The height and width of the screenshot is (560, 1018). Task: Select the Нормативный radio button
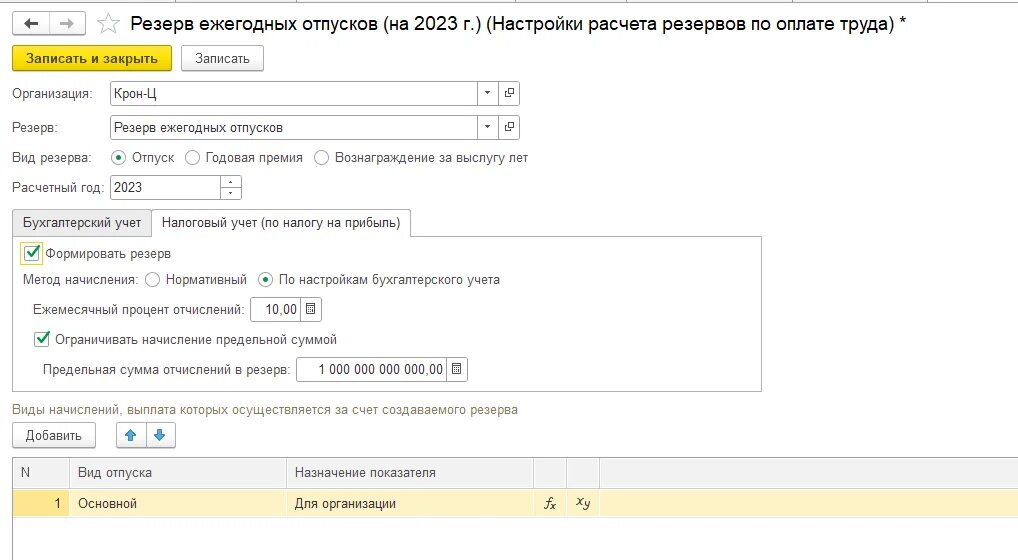click(153, 280)
